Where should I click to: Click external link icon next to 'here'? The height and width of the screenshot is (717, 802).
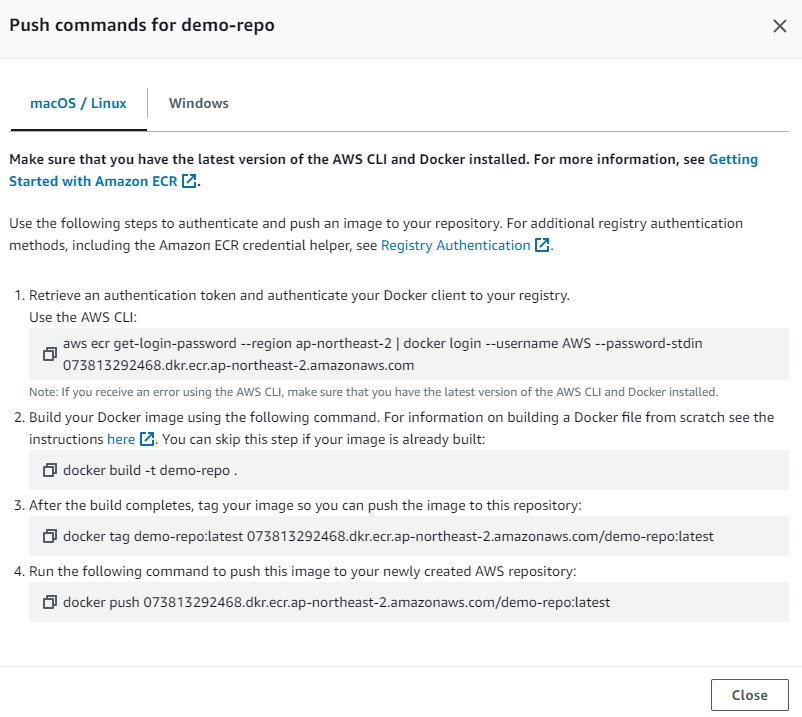coord(147,439)
